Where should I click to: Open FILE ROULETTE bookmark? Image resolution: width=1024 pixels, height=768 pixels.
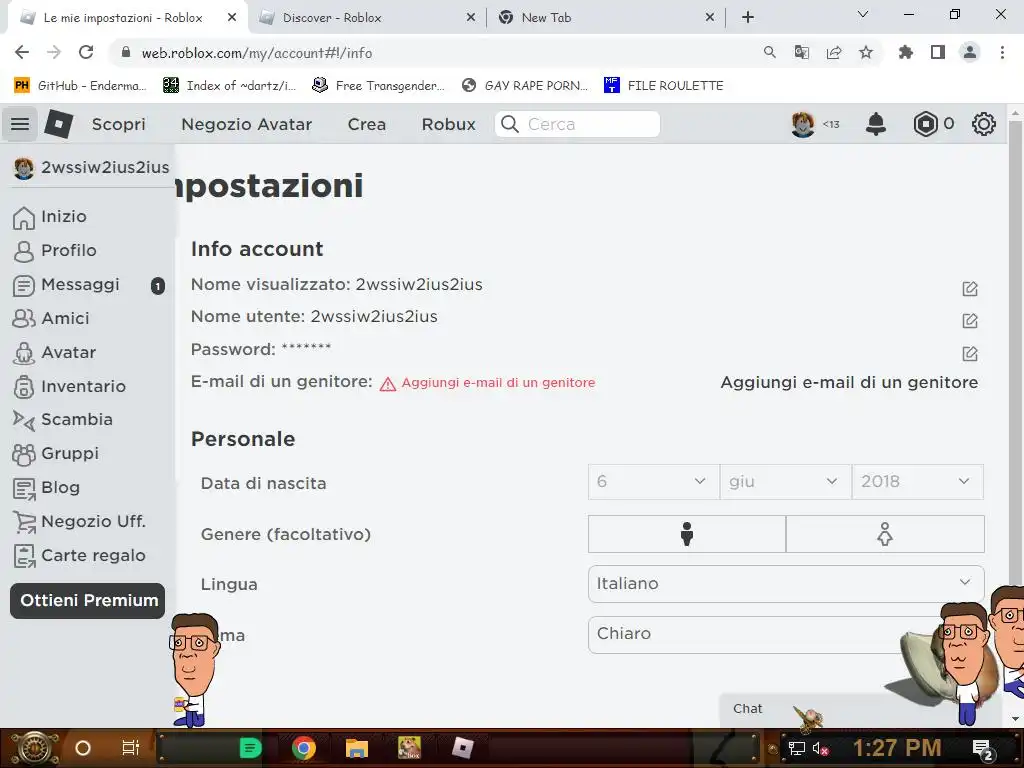[664, 86]
